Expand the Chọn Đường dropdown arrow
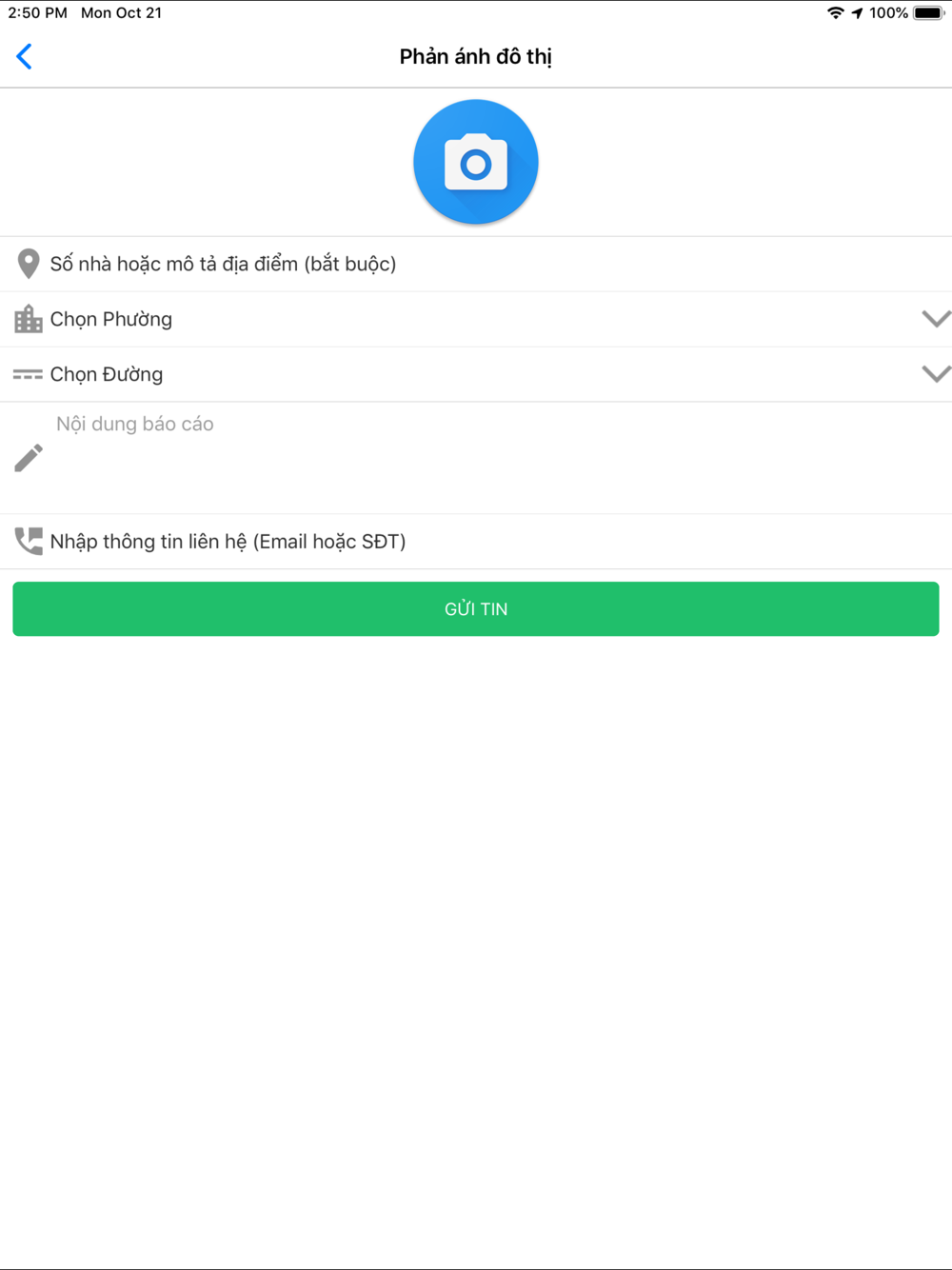The height and width of the screenshot is (1270, 952). pos(936,374)
